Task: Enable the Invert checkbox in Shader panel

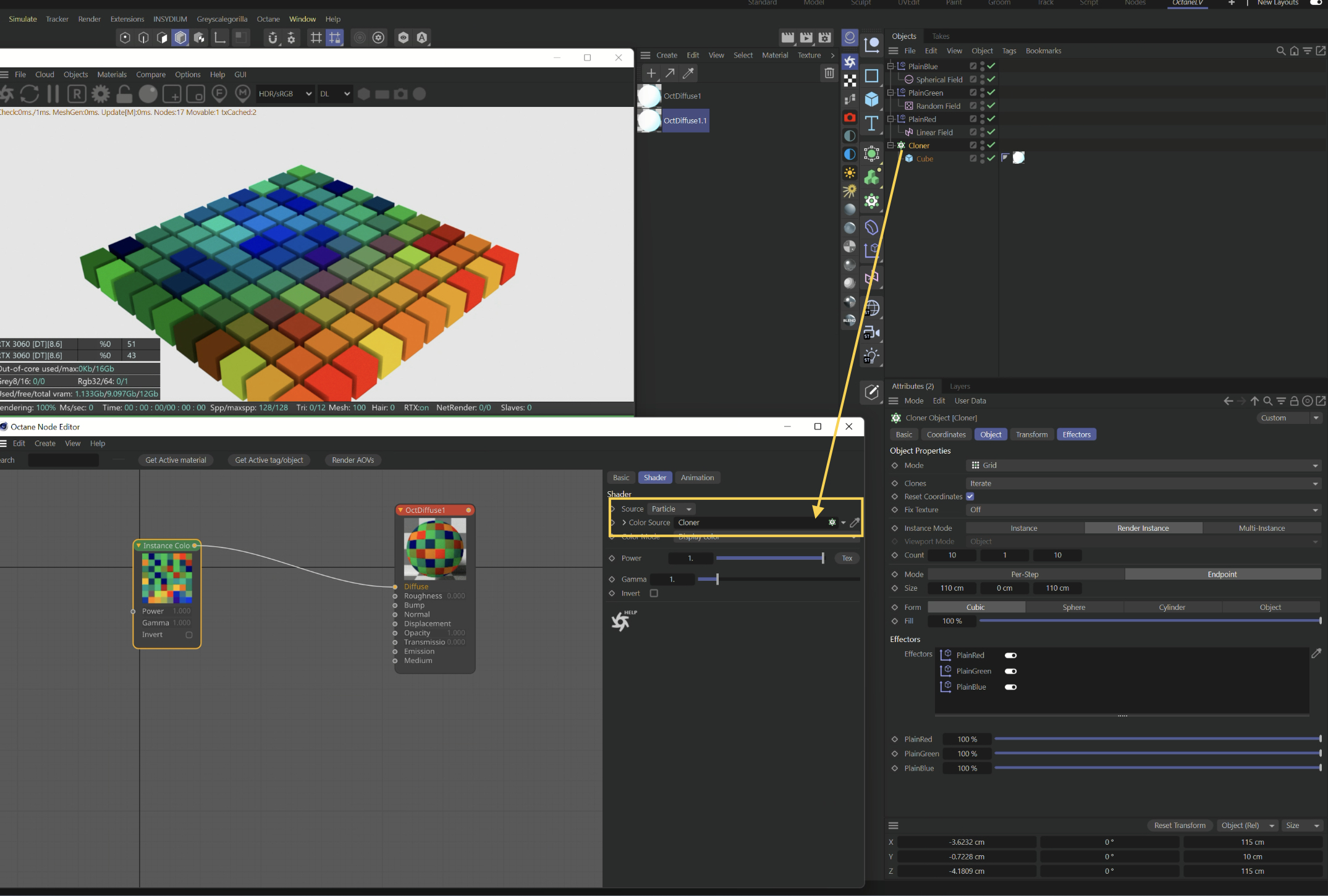Action: (x=654, y=593)
